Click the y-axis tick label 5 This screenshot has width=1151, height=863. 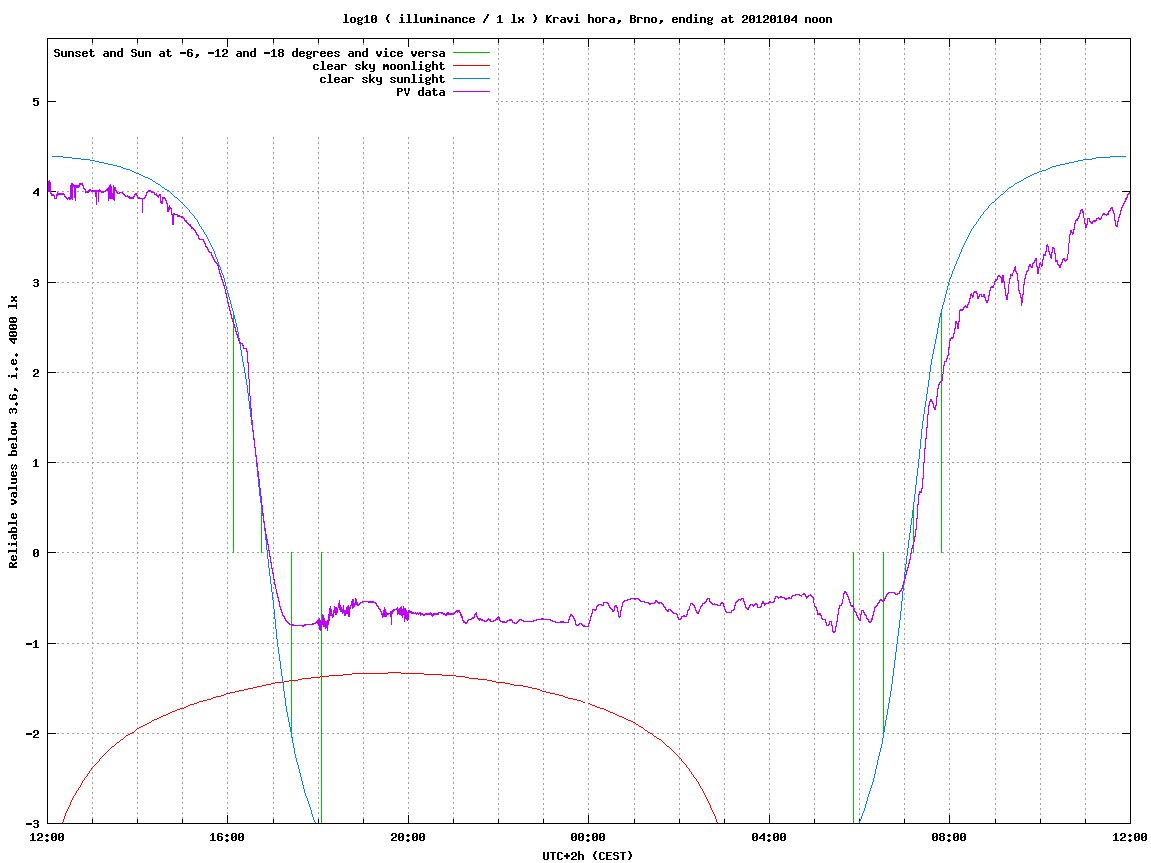coord(35,102)
